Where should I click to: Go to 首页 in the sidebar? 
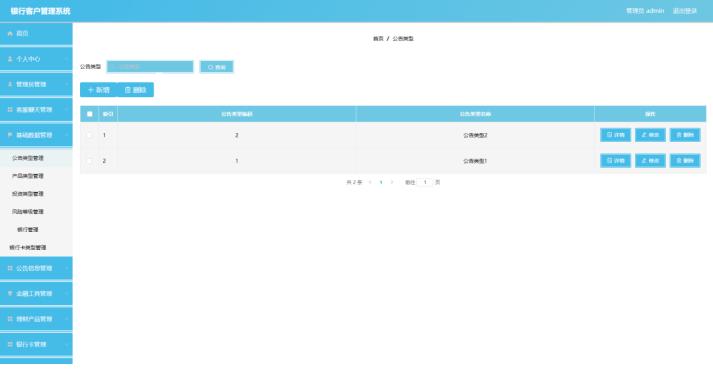tap(36, 34)
